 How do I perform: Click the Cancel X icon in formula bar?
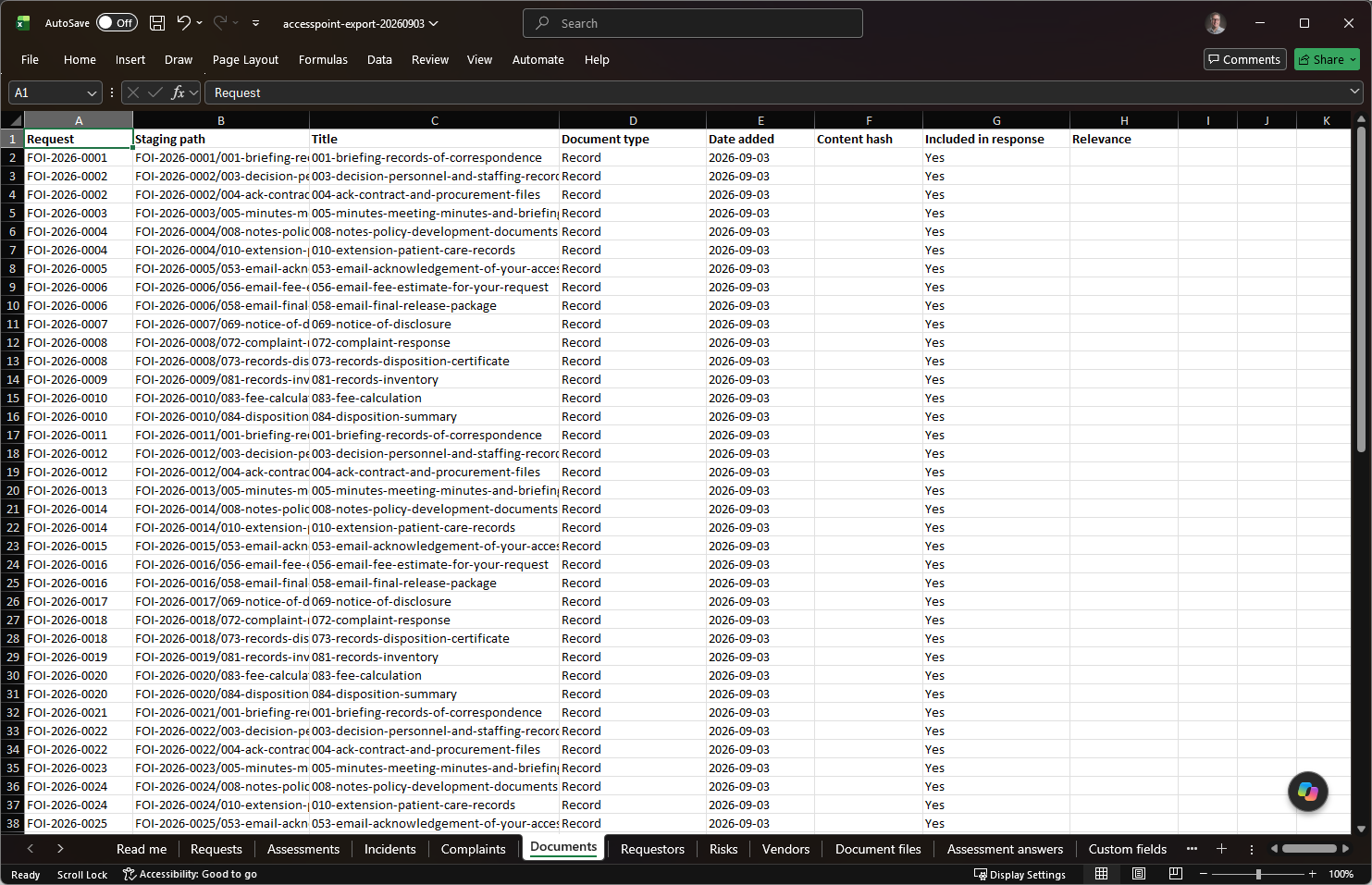(x=133, y=92)
